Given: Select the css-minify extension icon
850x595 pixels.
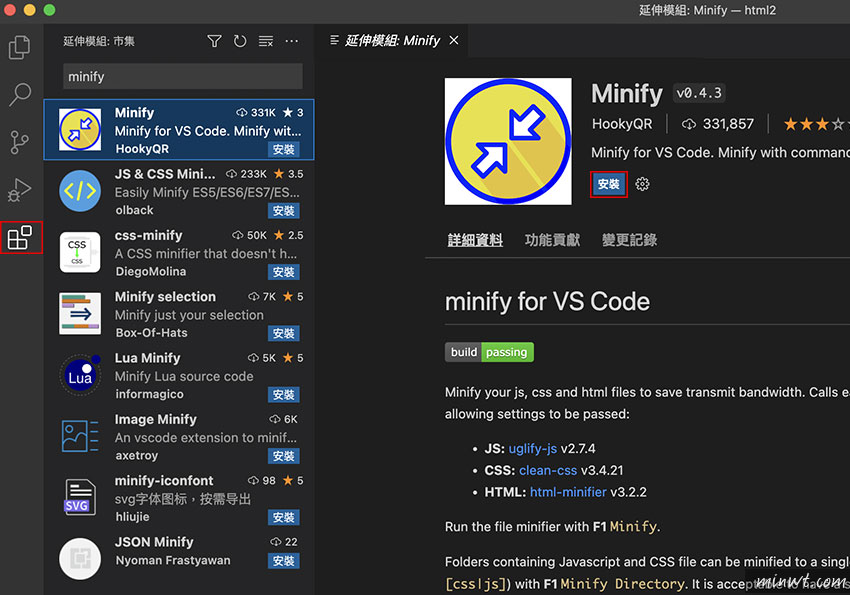Looking at the screenshot, I should 80,252.
